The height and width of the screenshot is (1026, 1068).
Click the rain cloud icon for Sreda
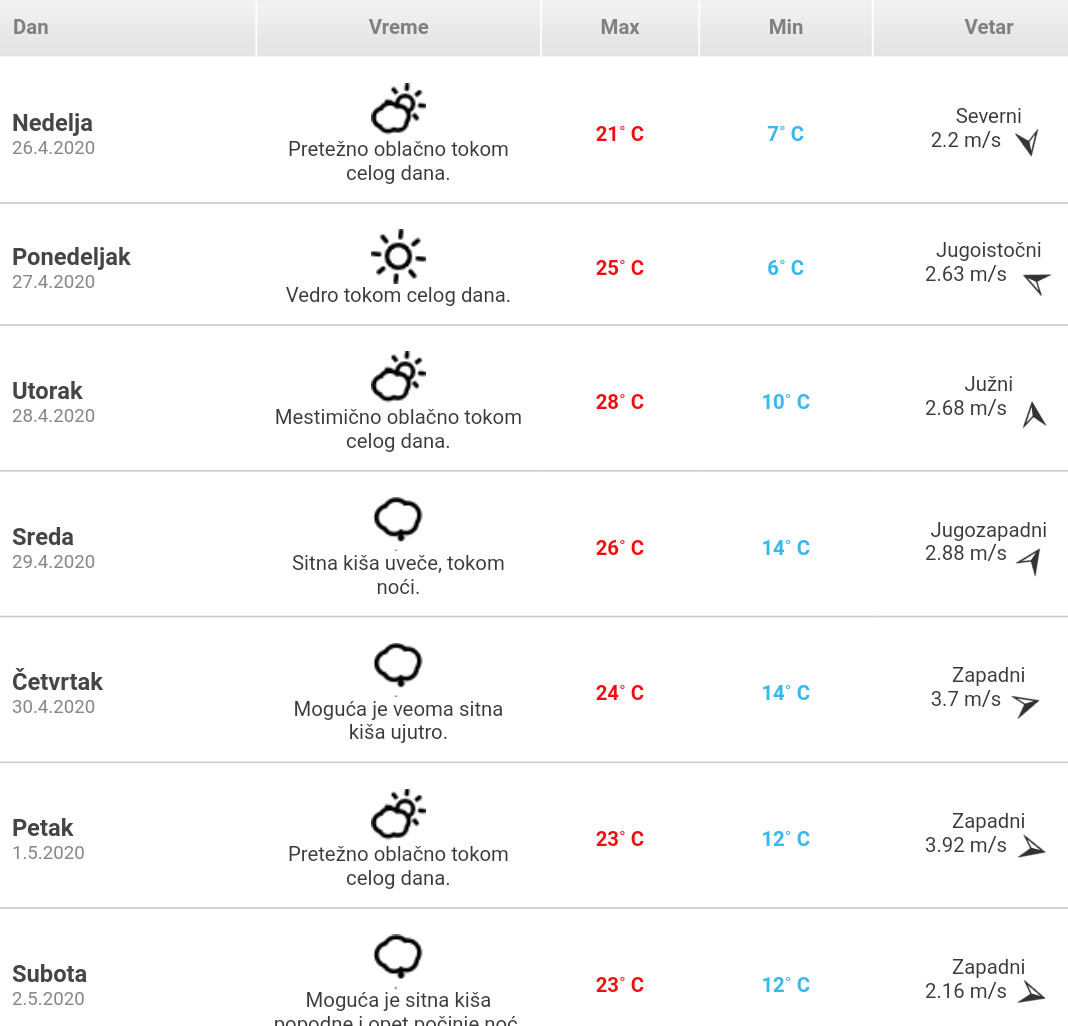click(398, 521)
